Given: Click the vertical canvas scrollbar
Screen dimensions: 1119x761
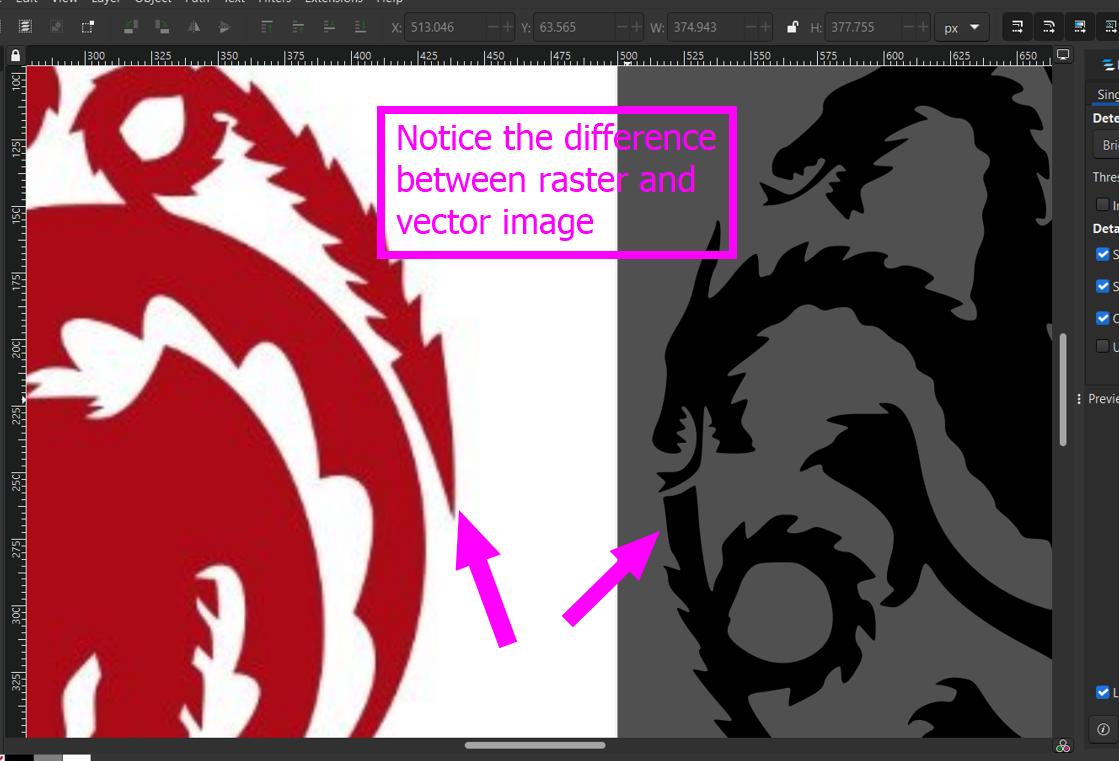Looking at the screenshot, I should (1063, 390).
